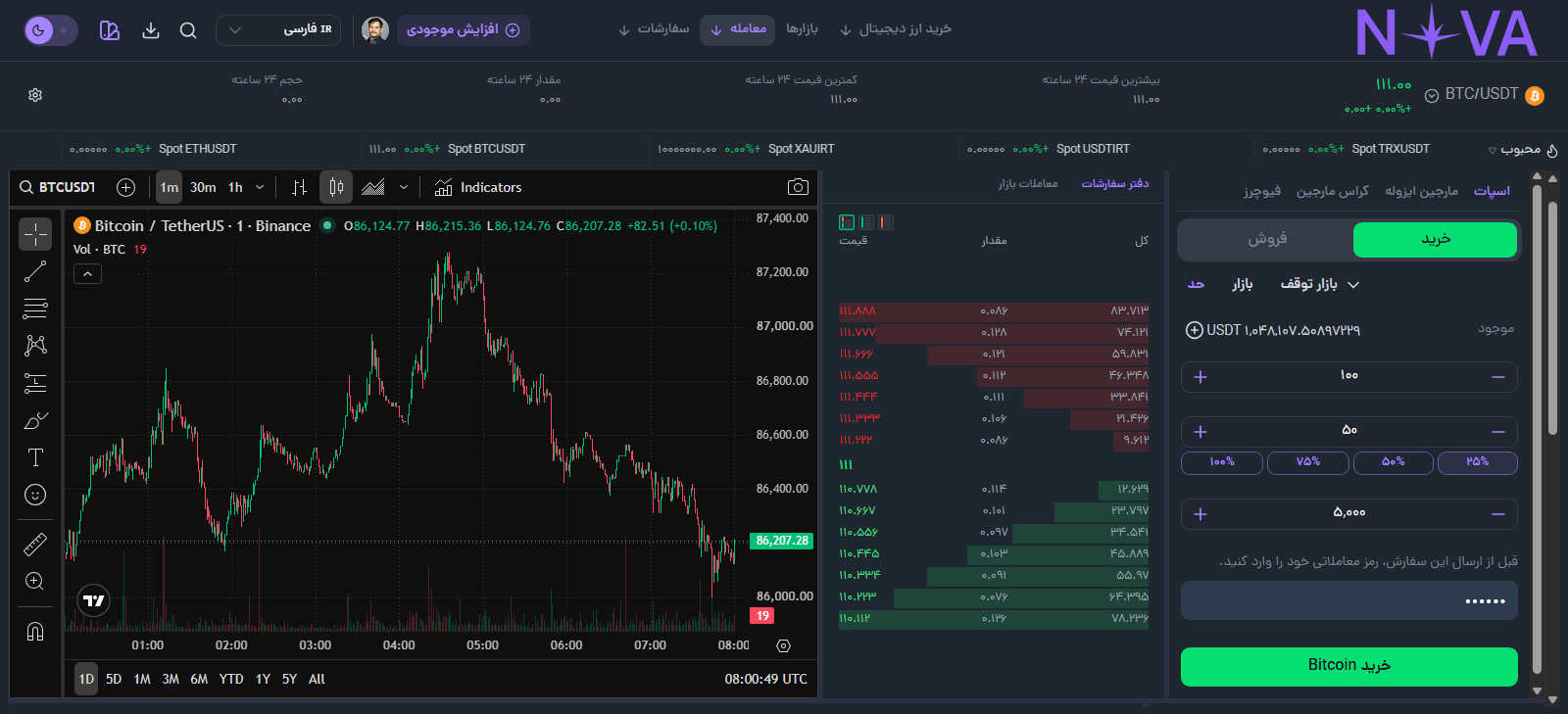This screenshot has height=714, width=1568.
Task: Switch order side to خرید (buy)
Action: [x=1435, y=239]
